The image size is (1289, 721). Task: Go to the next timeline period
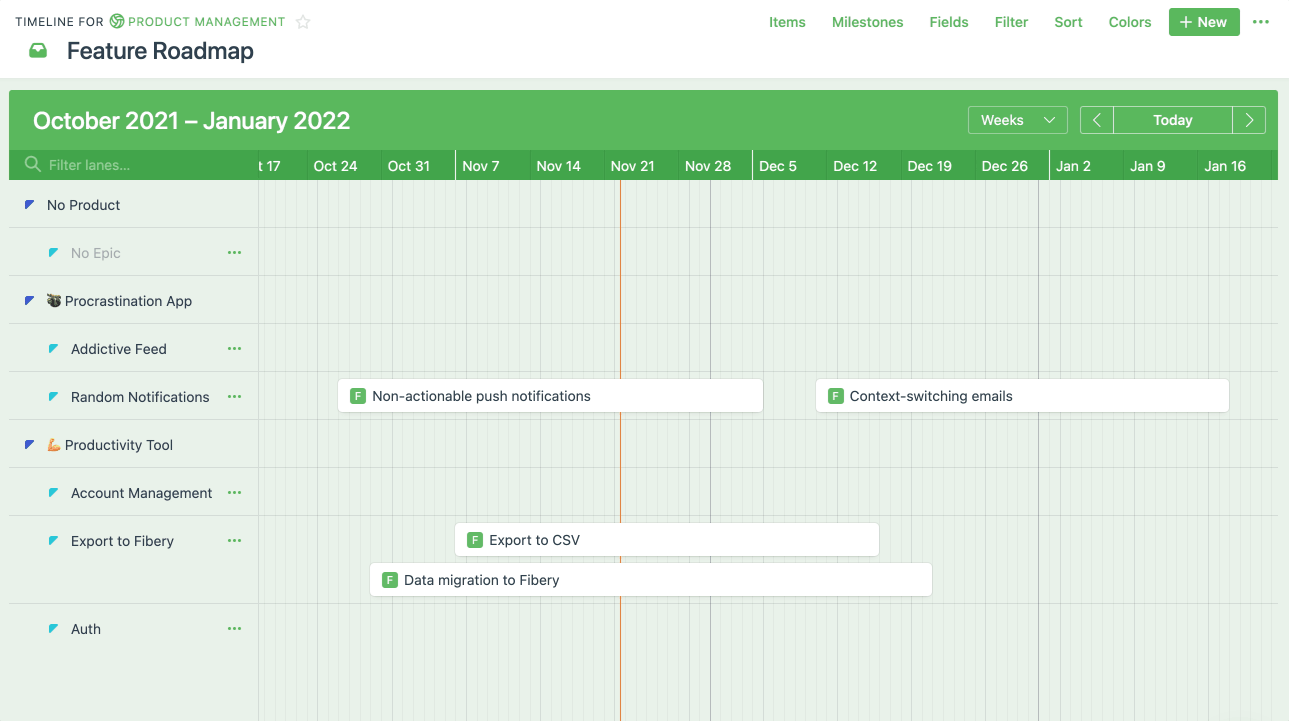[x=1249, y=120]
